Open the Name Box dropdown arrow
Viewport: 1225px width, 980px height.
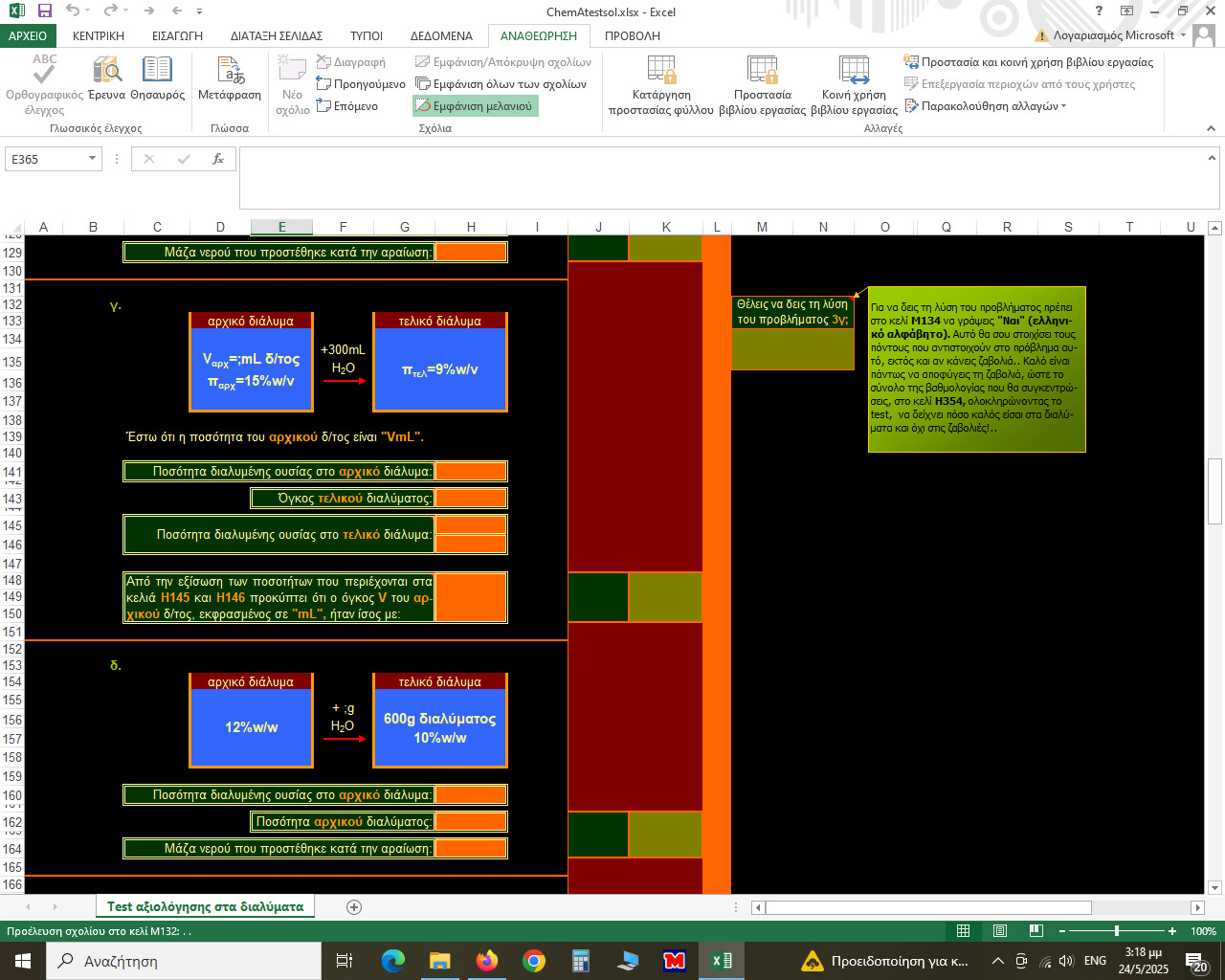(92, 159)
